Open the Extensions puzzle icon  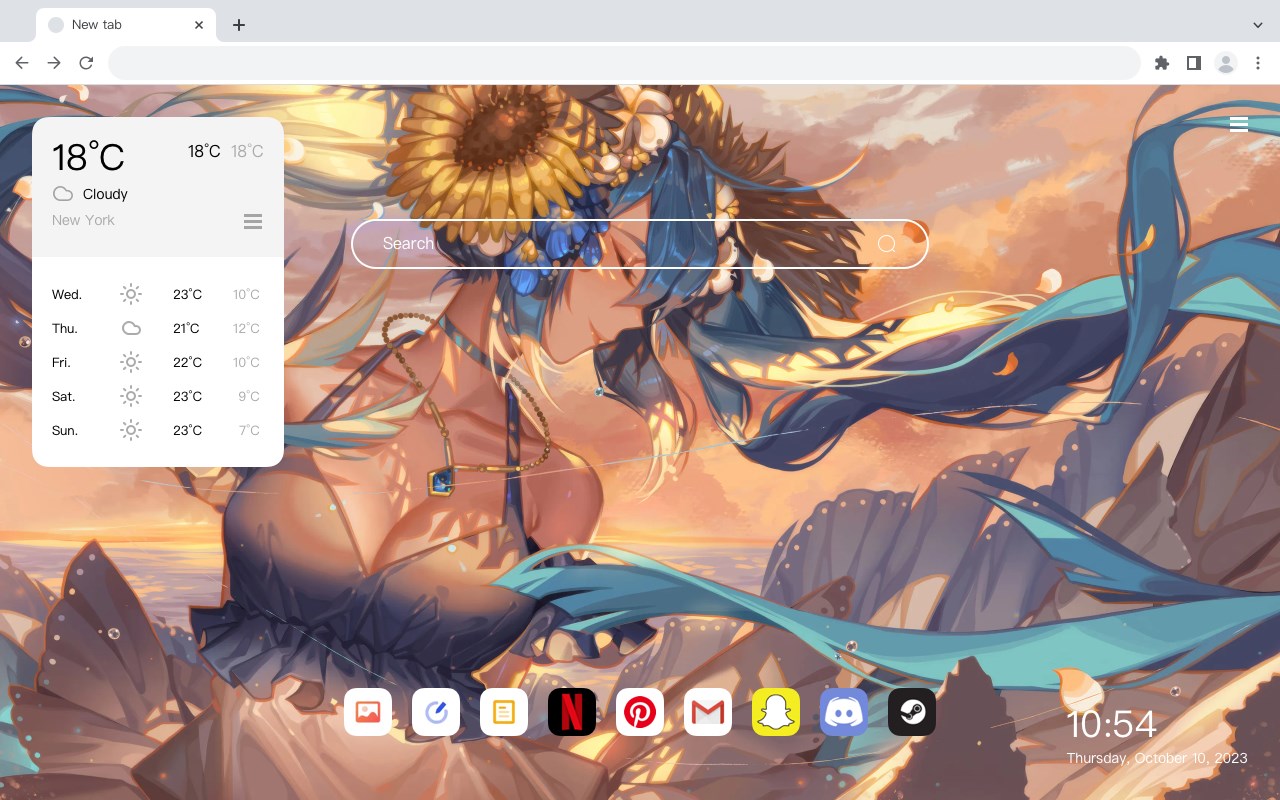click(x=1161, y=63)
